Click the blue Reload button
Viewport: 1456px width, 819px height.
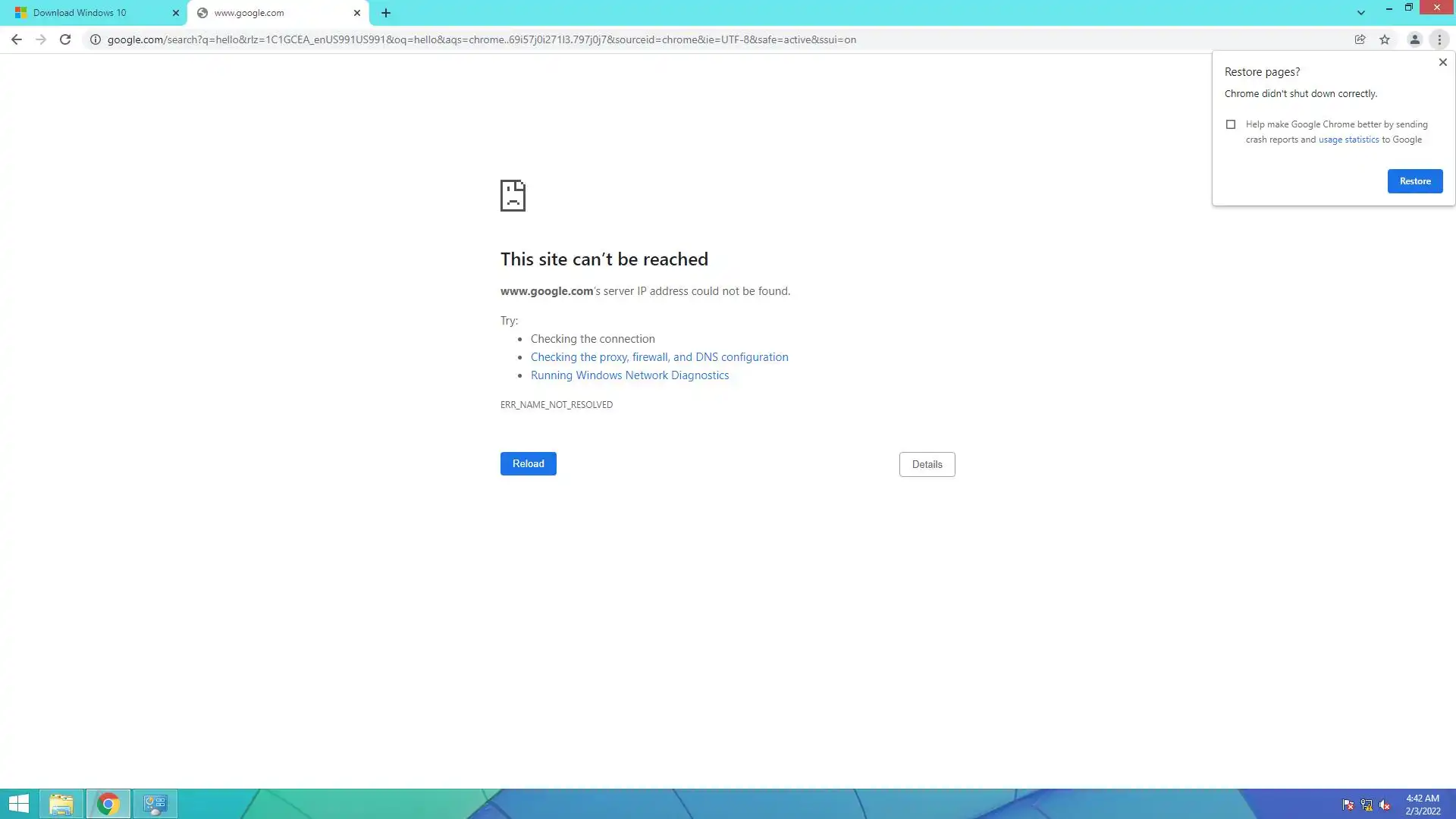click(x=528, y=463)
